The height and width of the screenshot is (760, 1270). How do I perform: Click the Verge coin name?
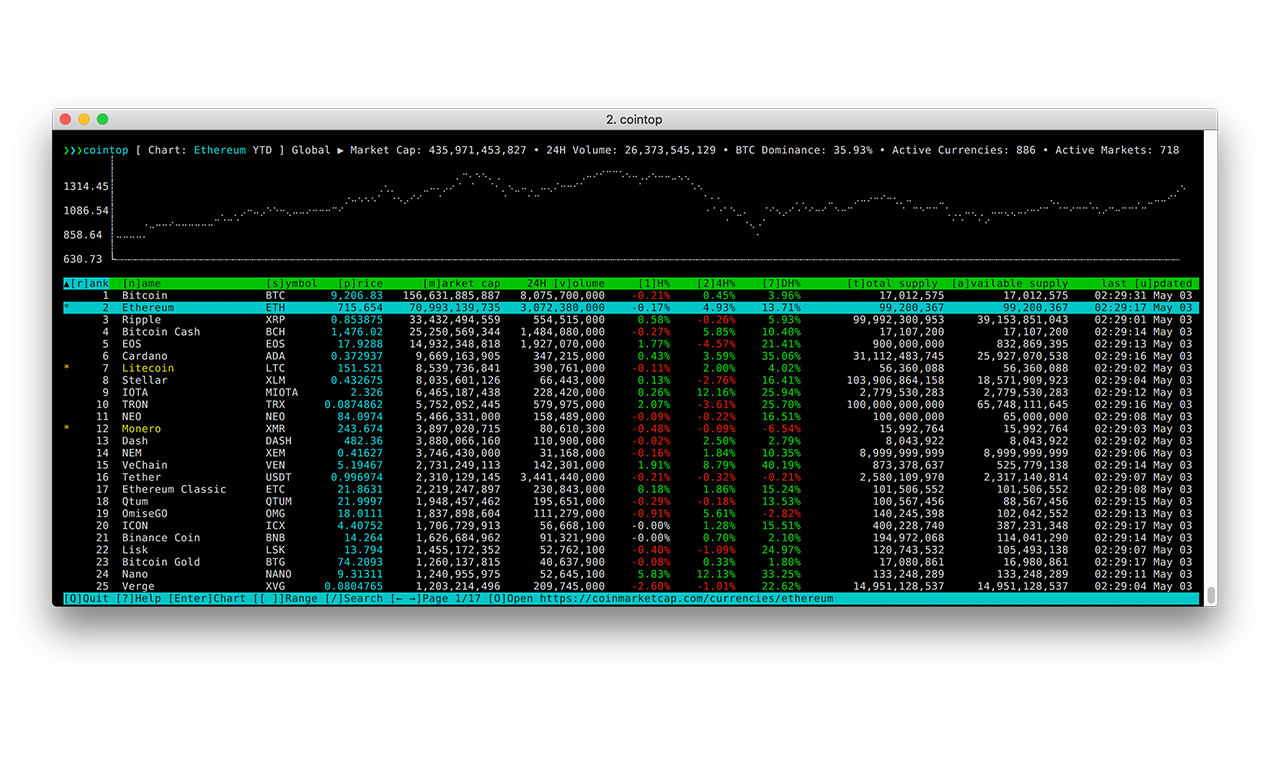tap(138, 586)
